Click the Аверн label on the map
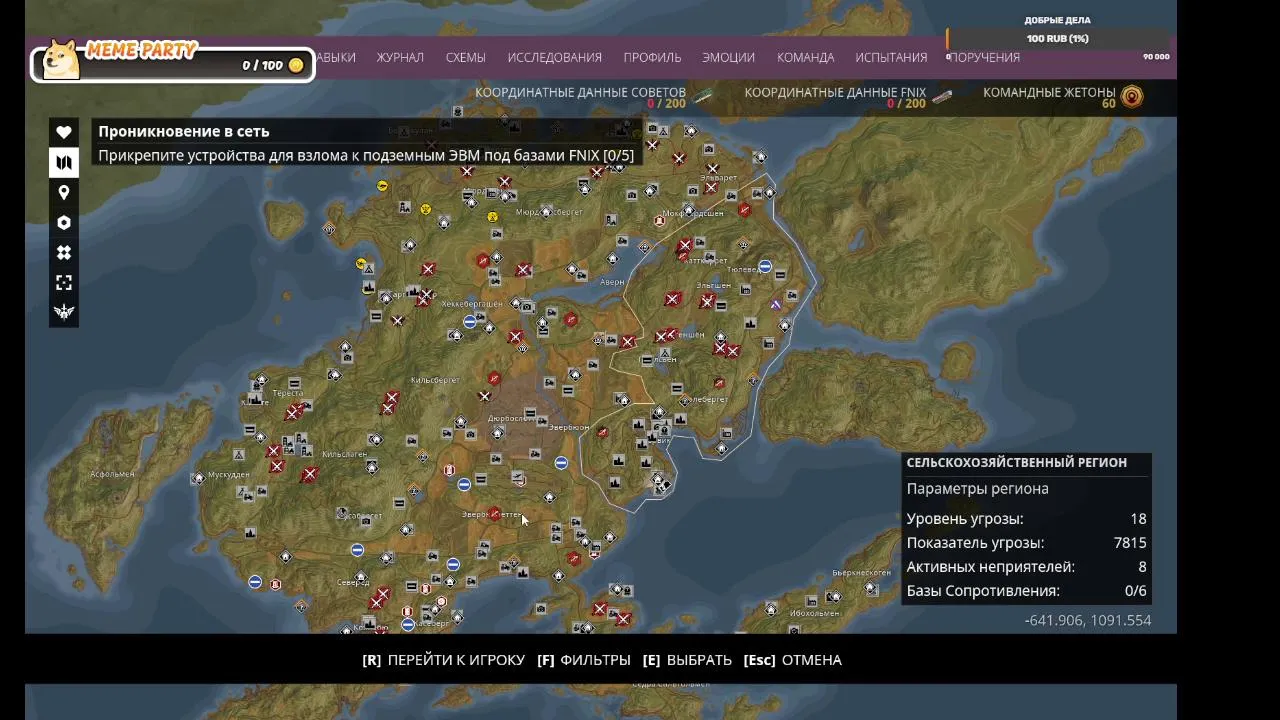This screenshot has height=720, width=1280. [612, 282]
